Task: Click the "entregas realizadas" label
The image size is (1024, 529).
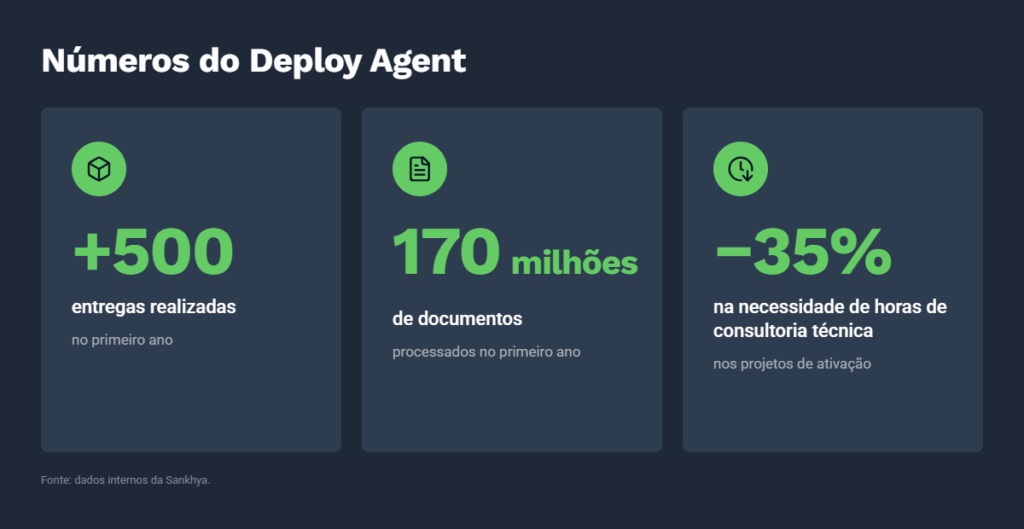Action: click(x=153, y=308)
